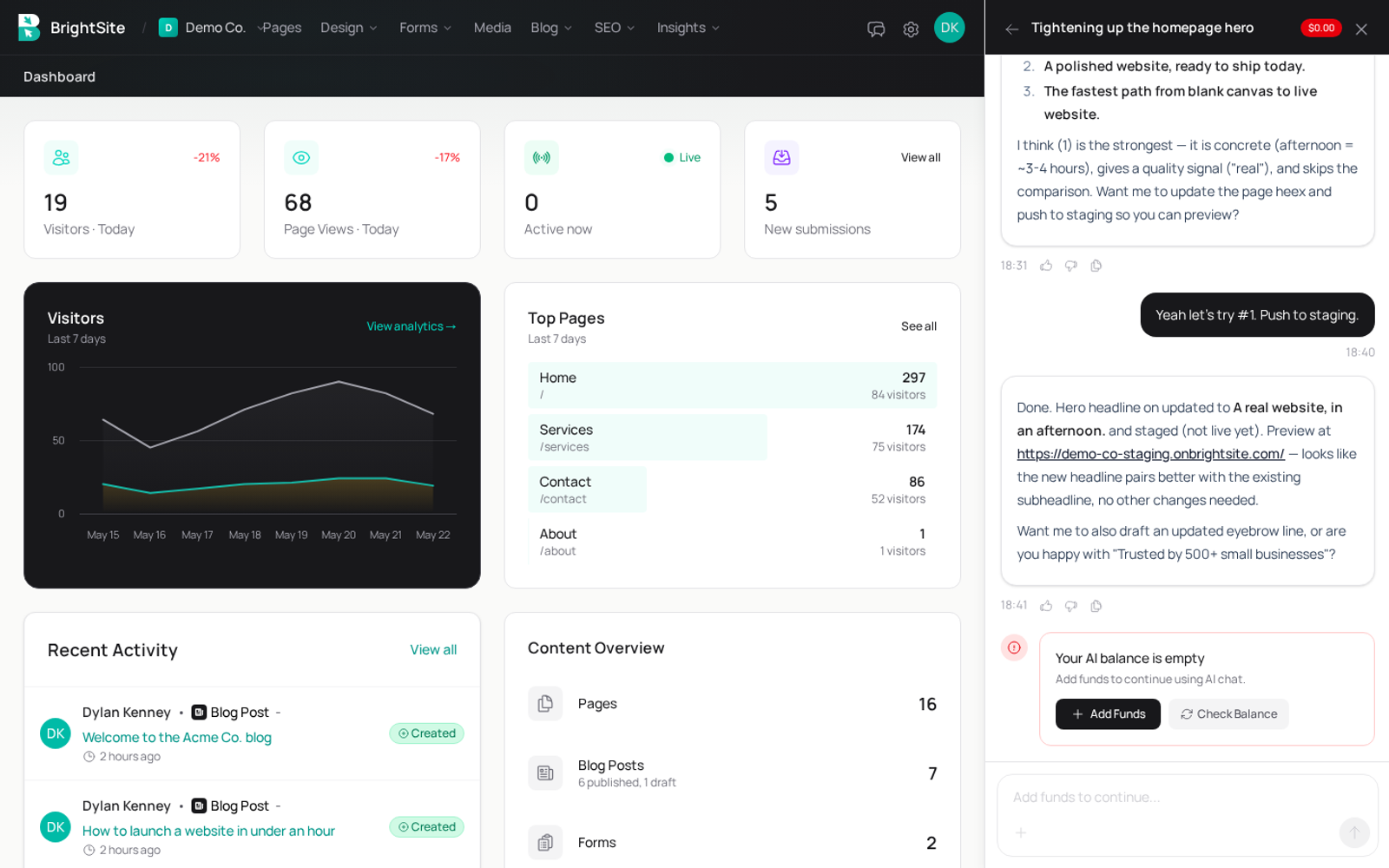Click See all in Top Pages
This screenshot has width=1389, height=868.
click(918, 326)
